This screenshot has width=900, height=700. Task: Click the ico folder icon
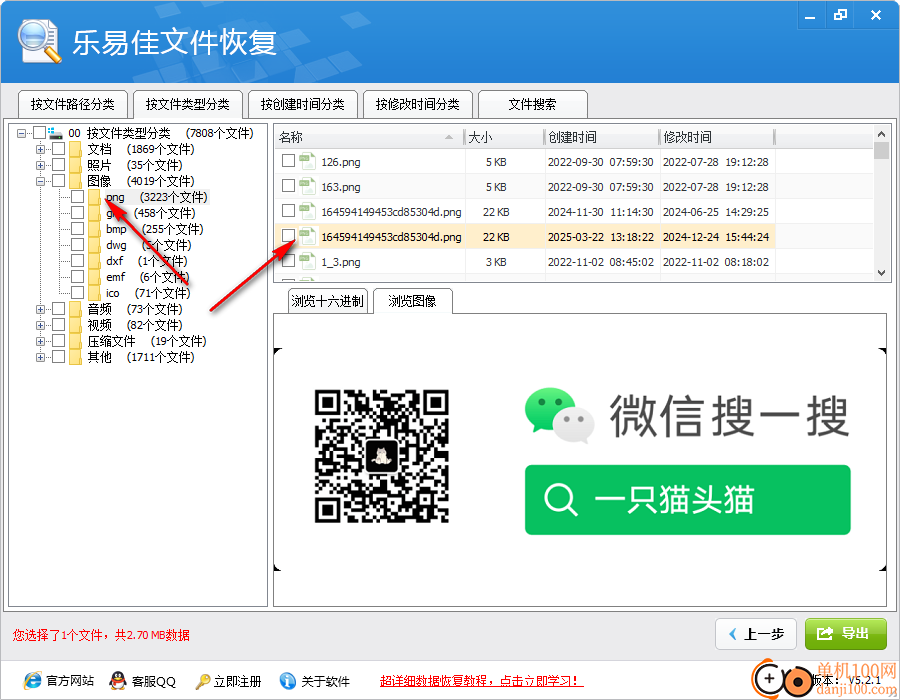click(94, 293)
